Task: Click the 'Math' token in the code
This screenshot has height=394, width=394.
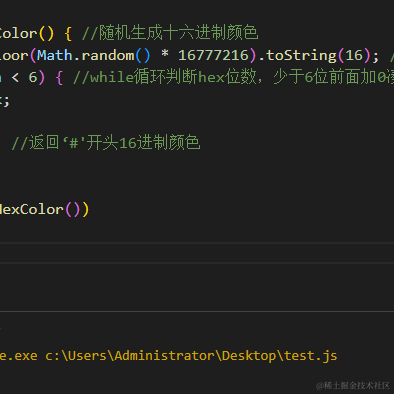Action: (x=55, y=55)
